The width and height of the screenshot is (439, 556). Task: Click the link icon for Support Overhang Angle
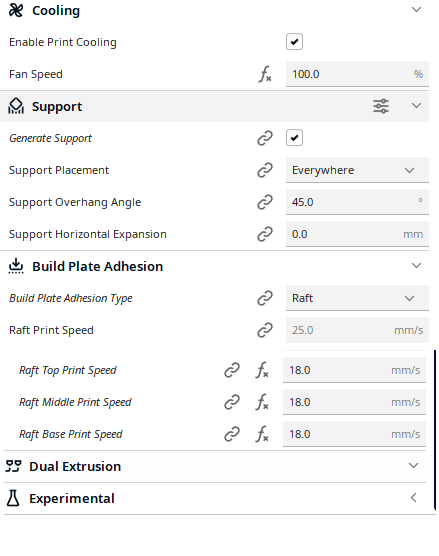(x=265, y=202)
